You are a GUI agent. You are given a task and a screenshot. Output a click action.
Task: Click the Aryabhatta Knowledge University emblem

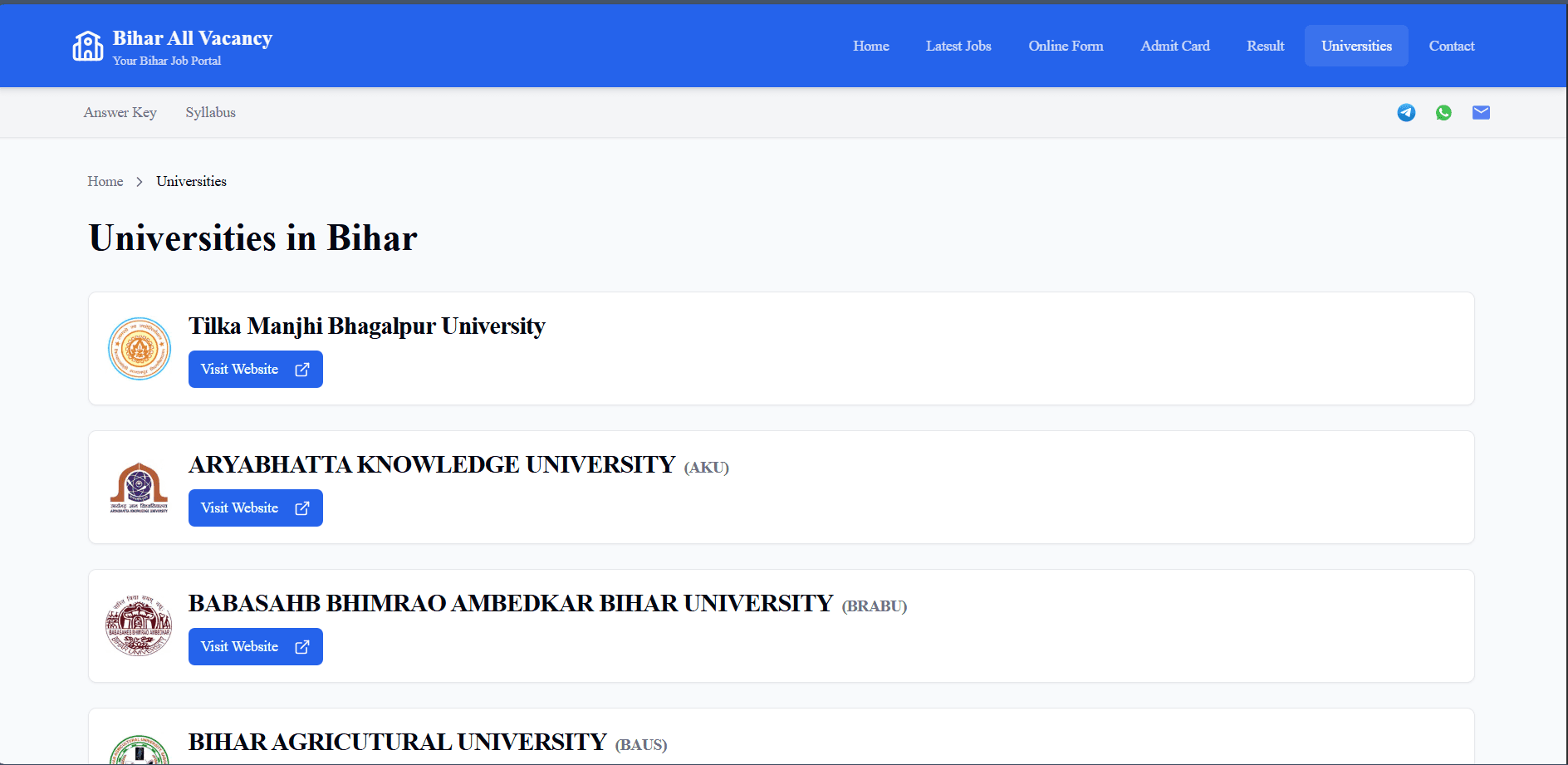pos(139,488)
